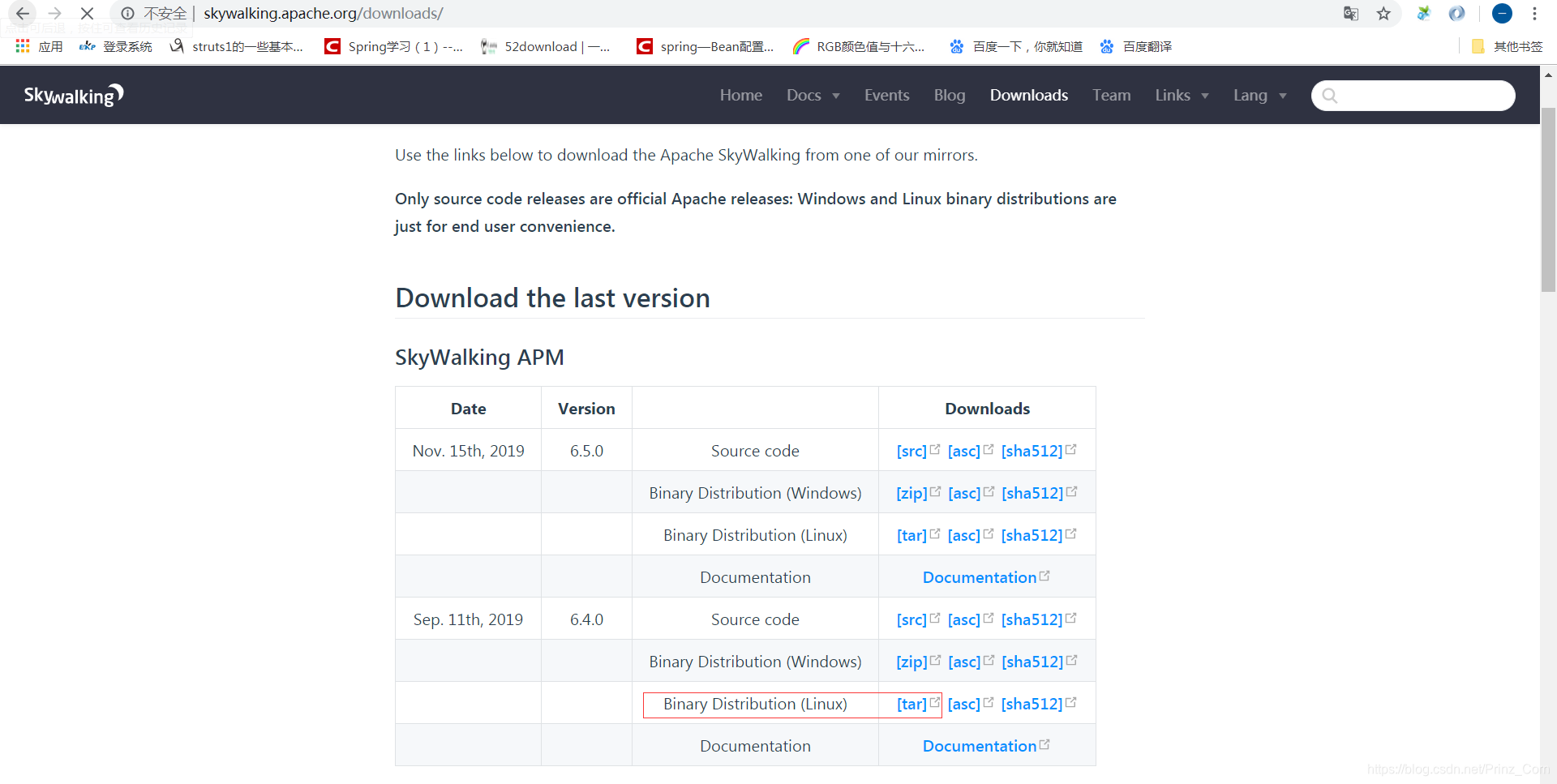Open the Events nav item
Image resolution: width=1557 pixels, height=784 pixels.
pyautogui.click(x=887, y=96)
